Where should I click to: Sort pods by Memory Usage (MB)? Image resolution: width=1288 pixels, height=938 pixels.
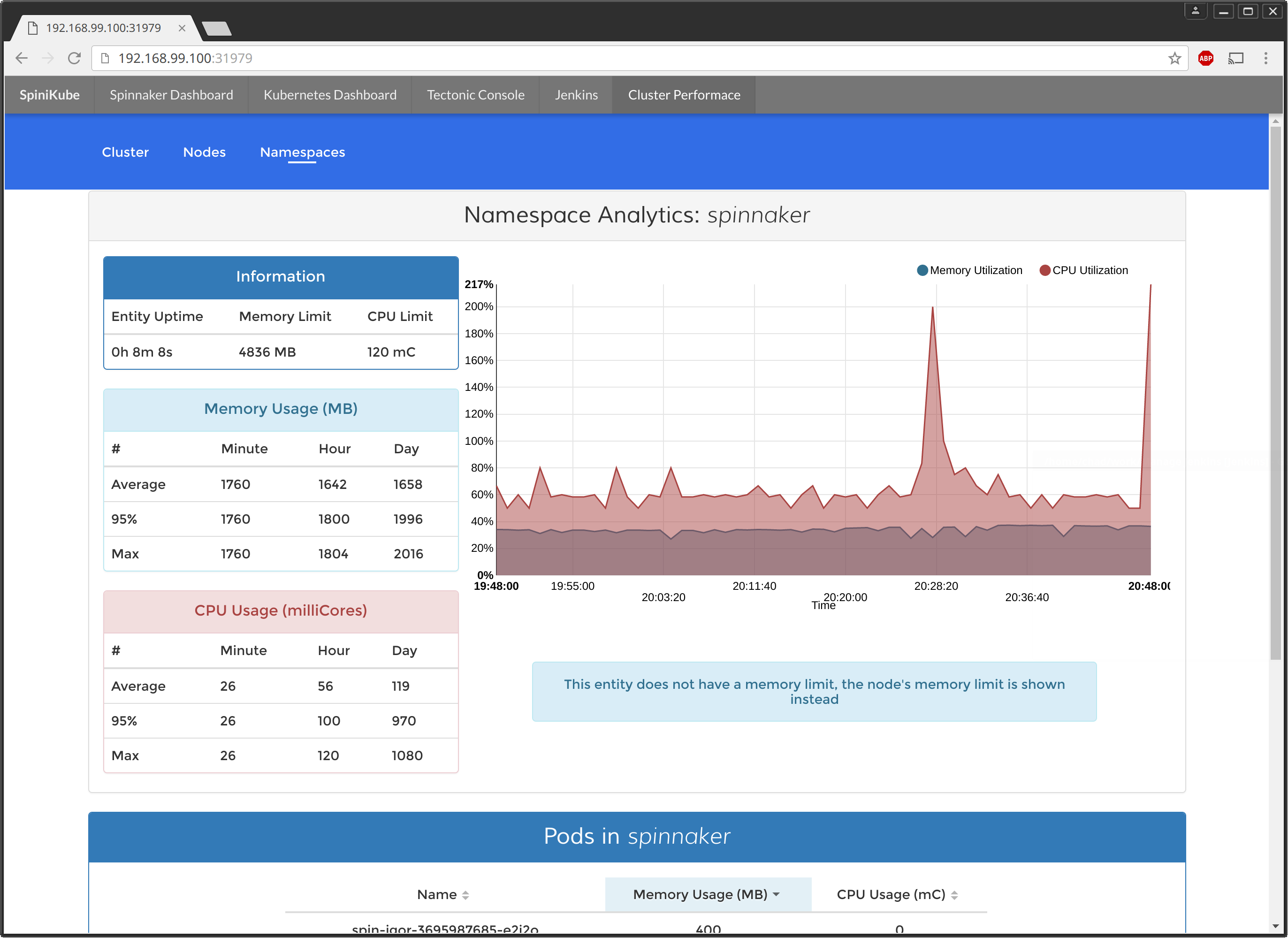coord(707,894)
